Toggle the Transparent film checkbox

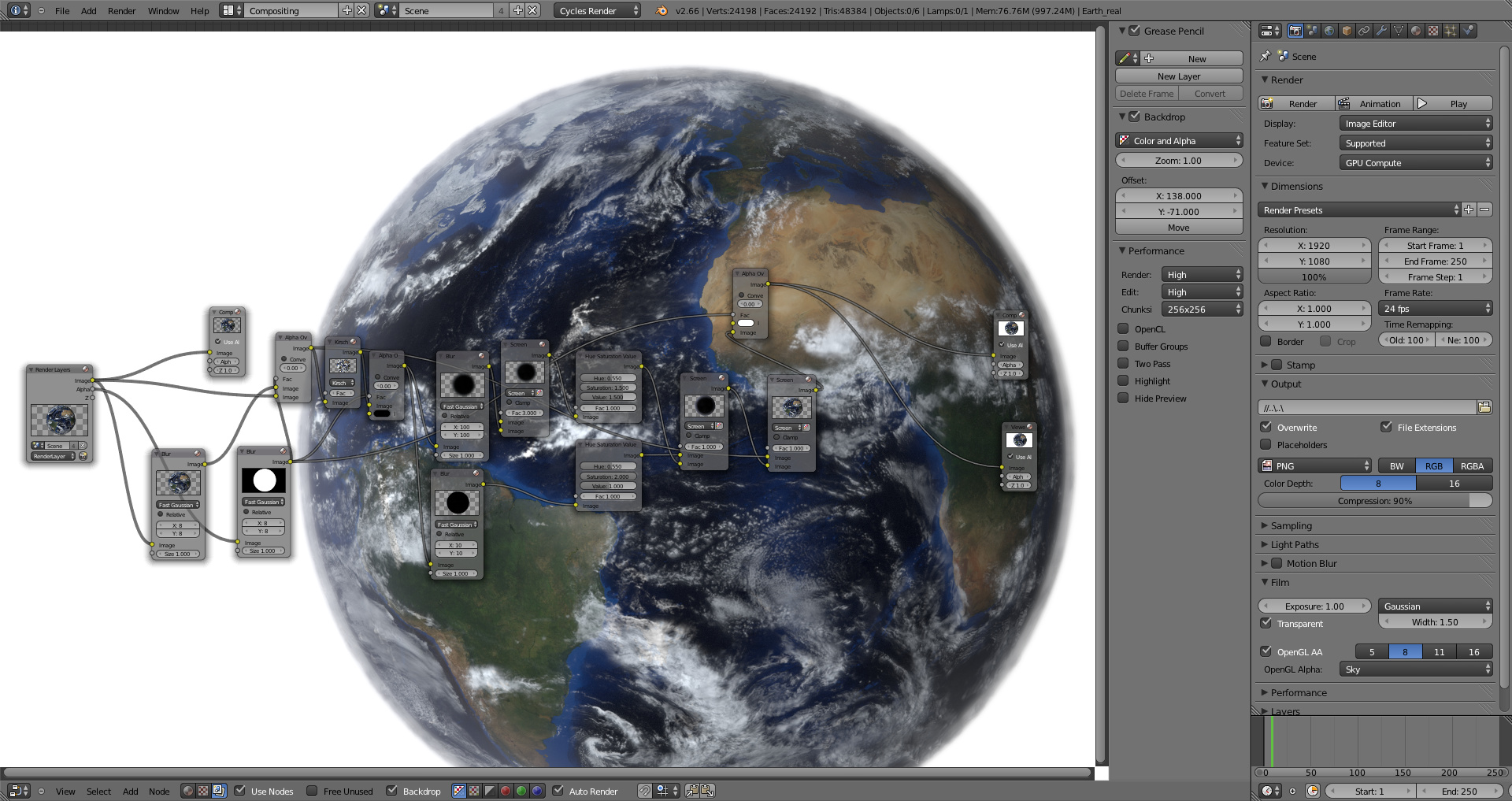click(1266, 623)
